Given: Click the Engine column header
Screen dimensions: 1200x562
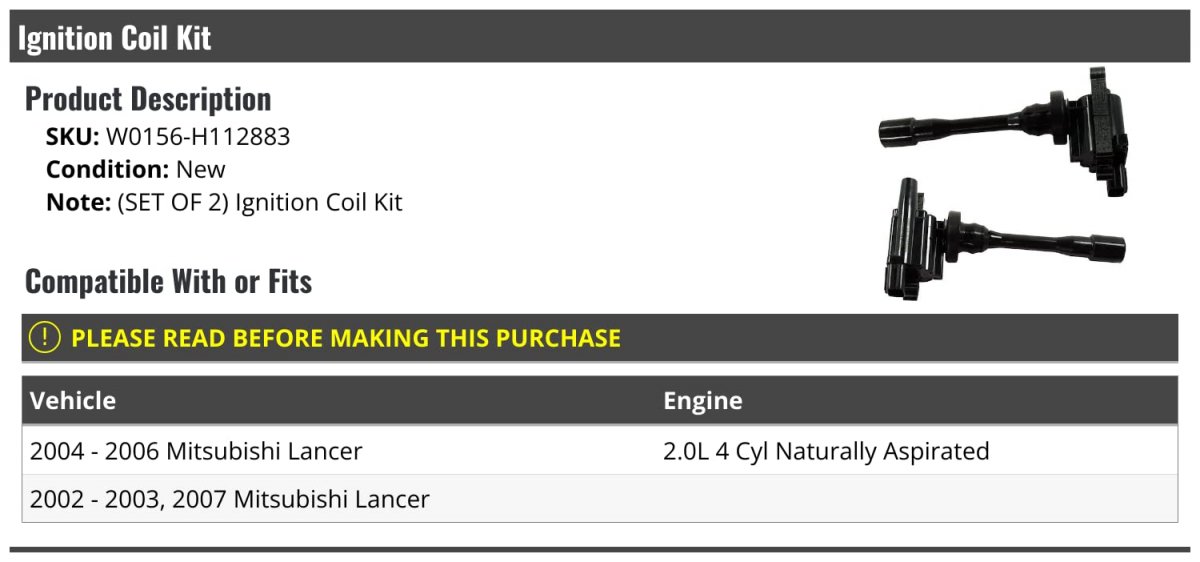Looking at the screenshot, I should pyautogui.click(x=703, y=401).
